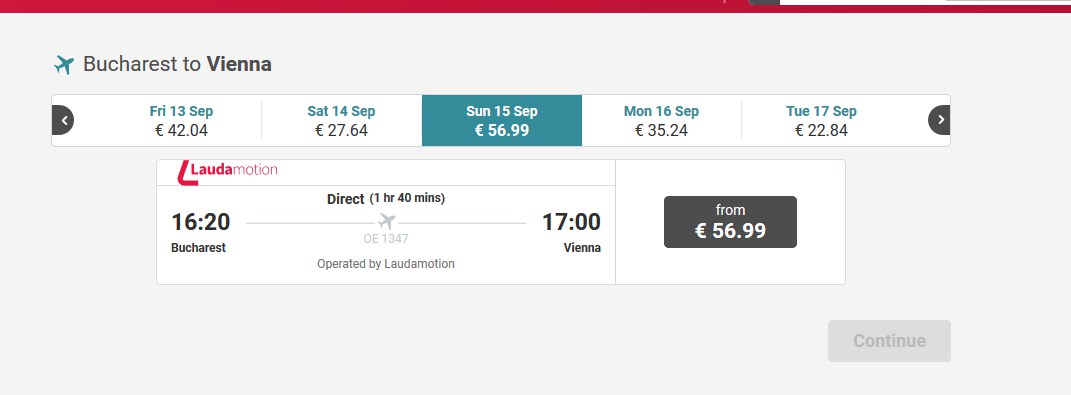This screenshot has width=1071, height=395.
Task: Select the Sat 14 Sep date tab
Action: pyautogui.click(x=342, y=120)
